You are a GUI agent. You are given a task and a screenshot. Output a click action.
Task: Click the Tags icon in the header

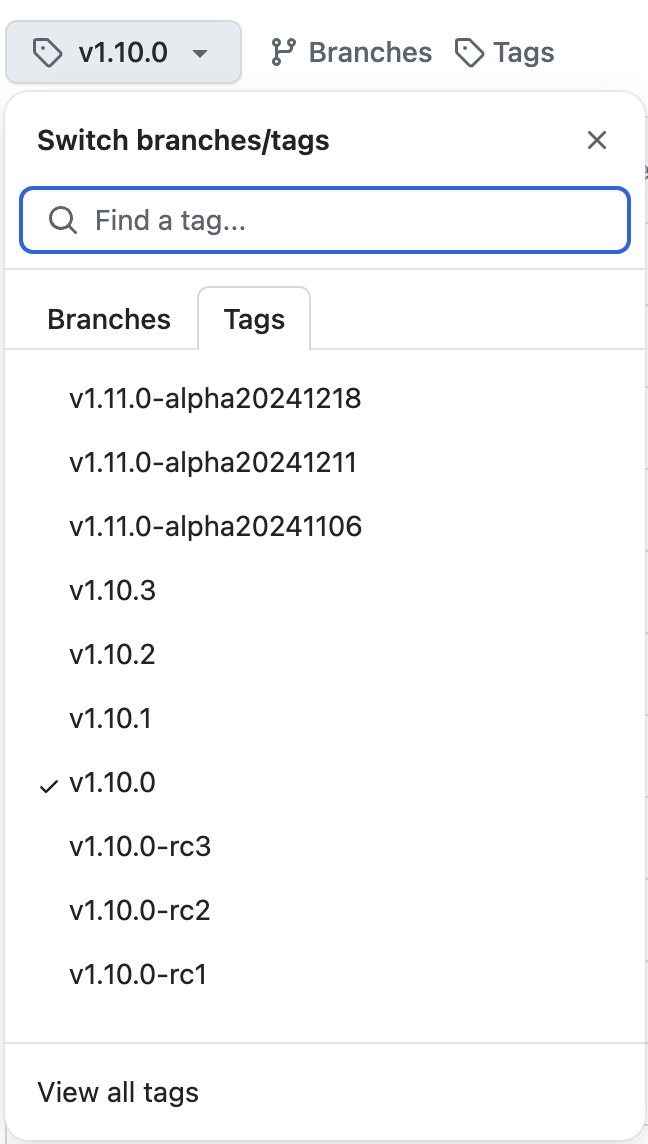pyautogui.click(x=469, y=53)
